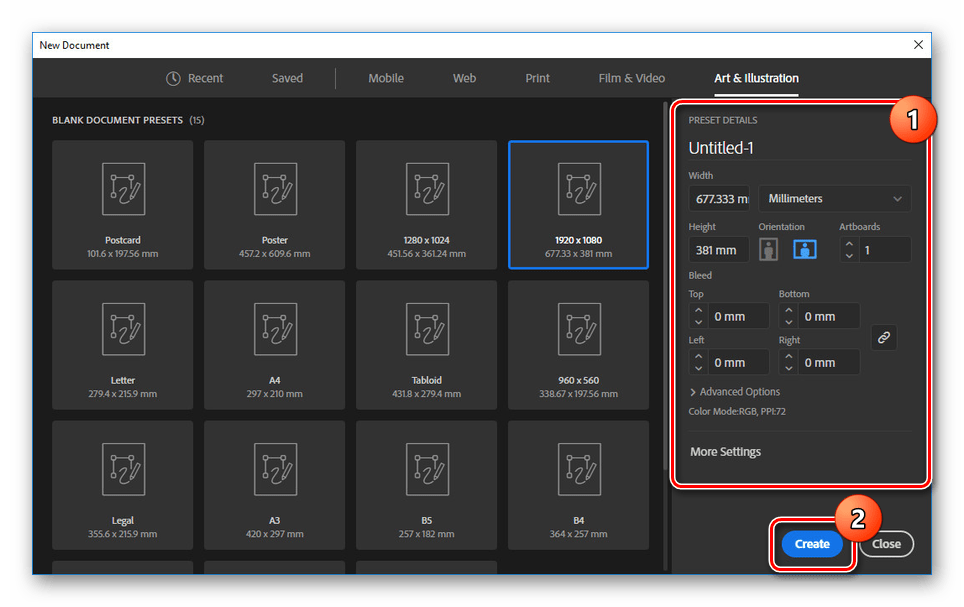Image resolution: width=964 pixels, height=607 pixels.
Task: Click the Width input field
Action: coord(719,199)
